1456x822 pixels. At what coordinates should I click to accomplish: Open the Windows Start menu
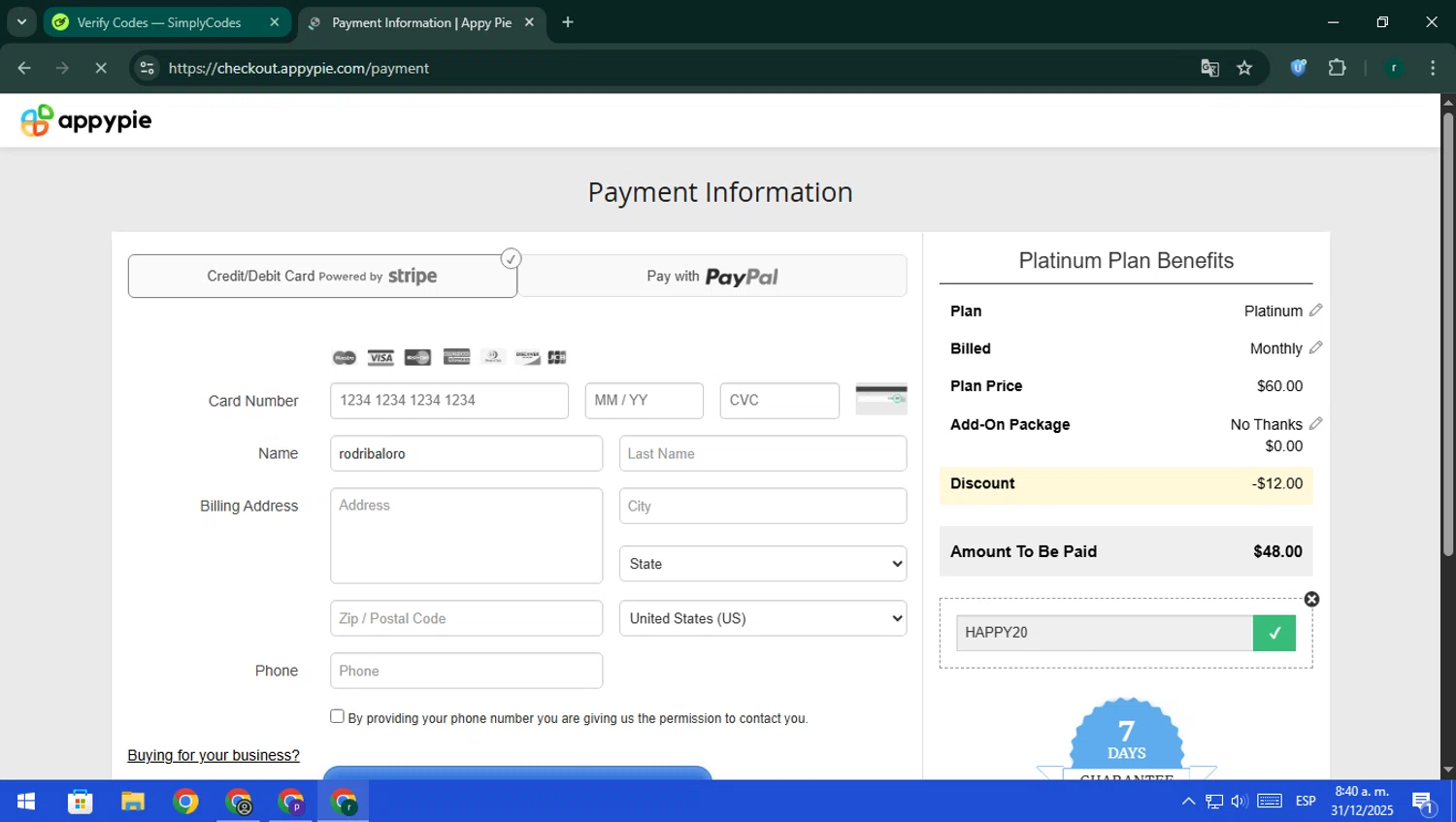[26, 802]
